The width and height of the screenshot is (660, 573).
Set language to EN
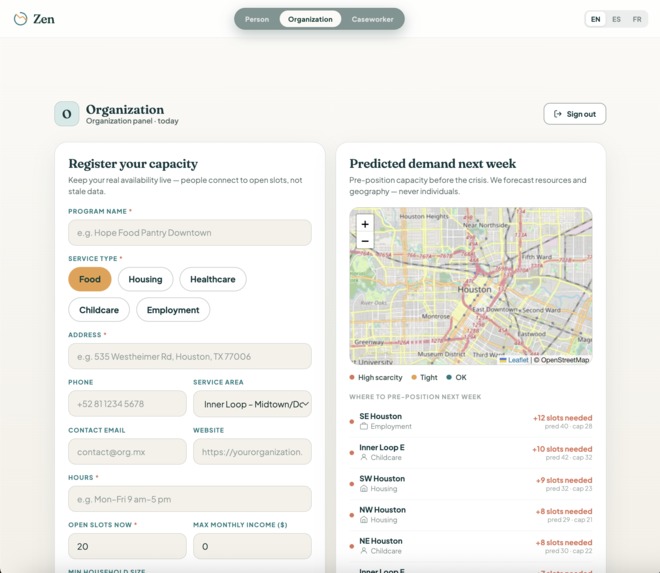click(x=596, y=19)
